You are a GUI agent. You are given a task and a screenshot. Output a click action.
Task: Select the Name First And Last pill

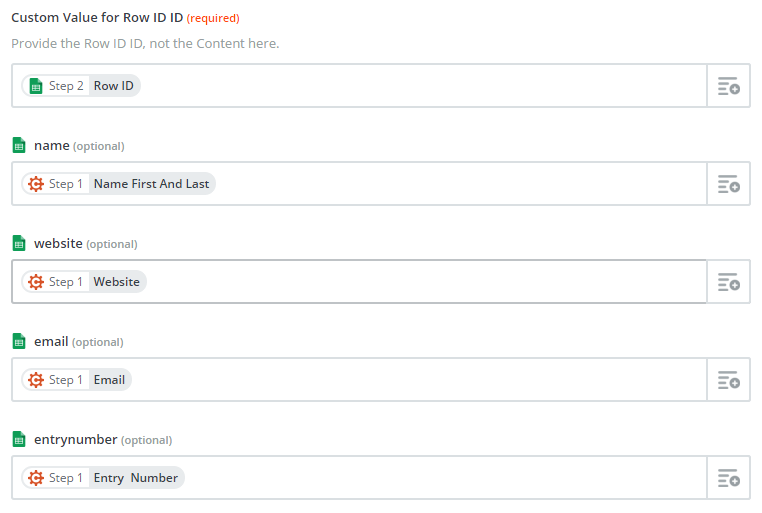click(x=119, y=184)
